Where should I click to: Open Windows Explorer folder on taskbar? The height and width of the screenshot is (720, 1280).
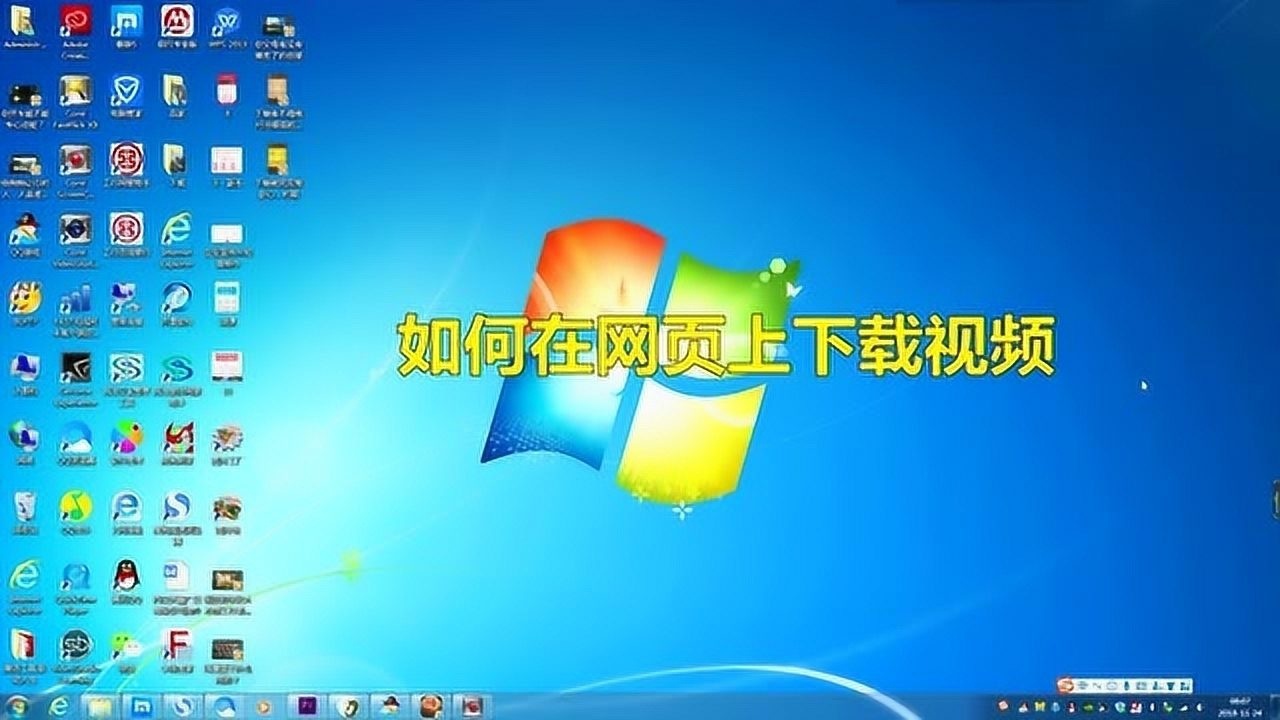click(100, 706)
